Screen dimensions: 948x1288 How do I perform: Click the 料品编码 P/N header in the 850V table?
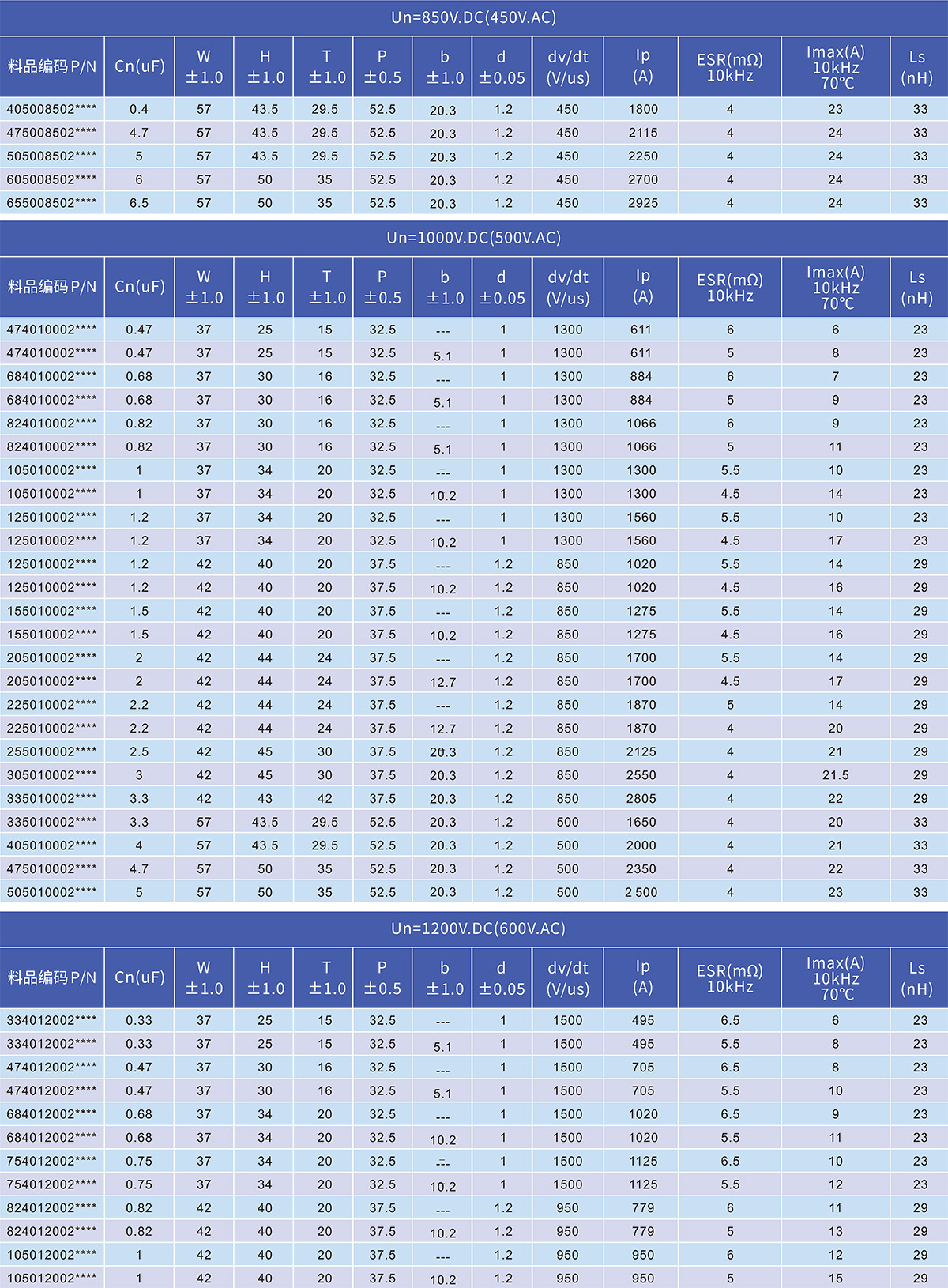(52, 67)
